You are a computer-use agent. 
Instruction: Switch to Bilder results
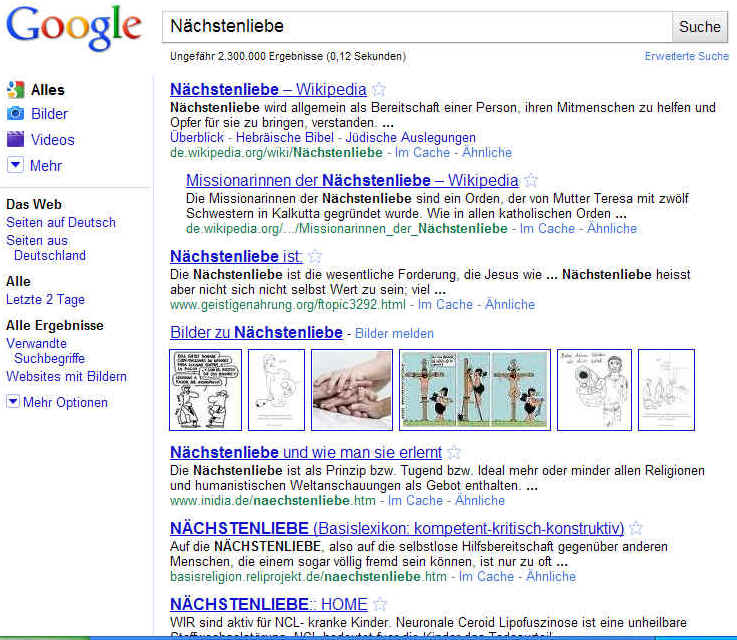(49, 114)
